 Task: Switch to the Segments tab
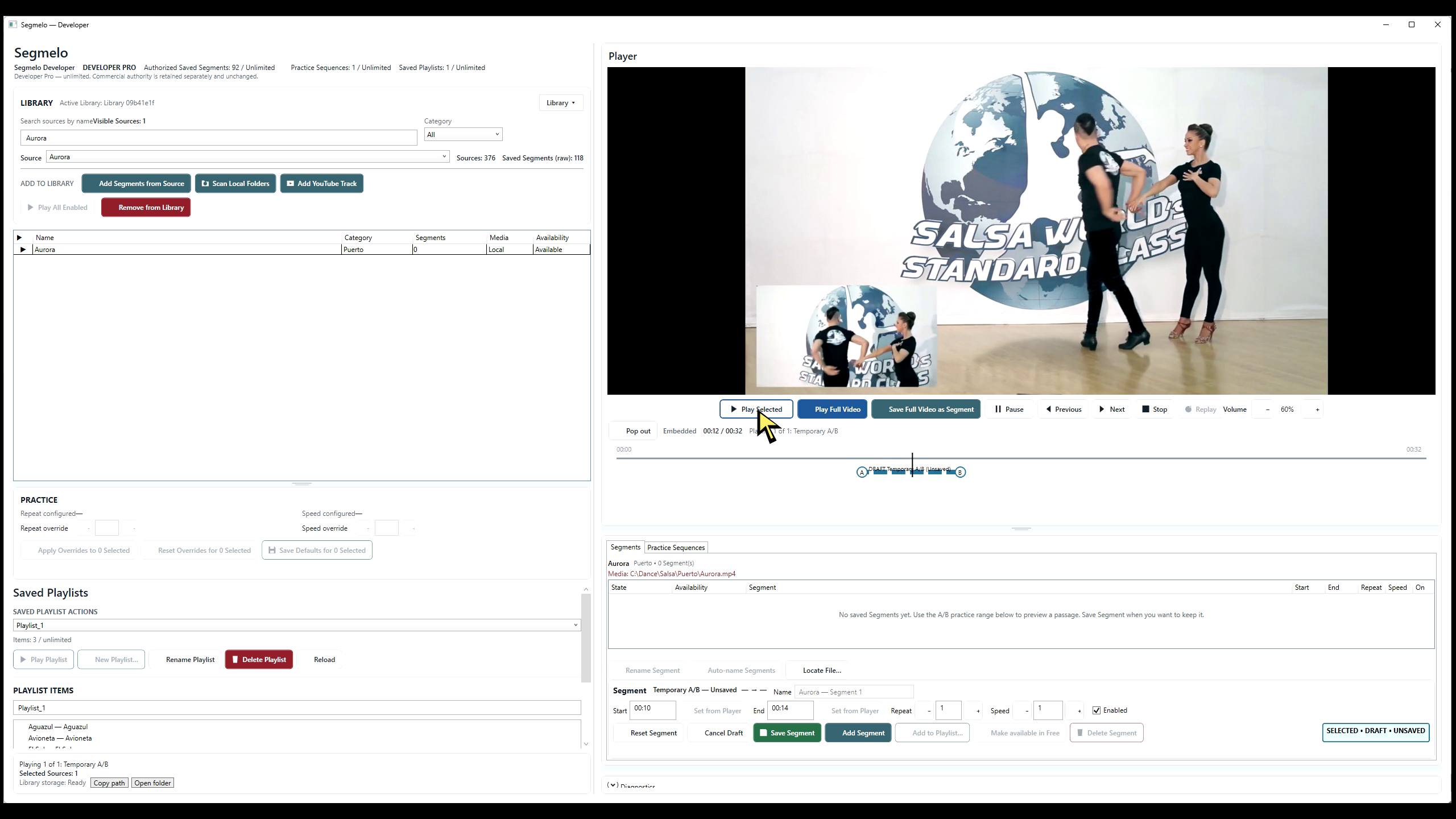coord(625,547)
